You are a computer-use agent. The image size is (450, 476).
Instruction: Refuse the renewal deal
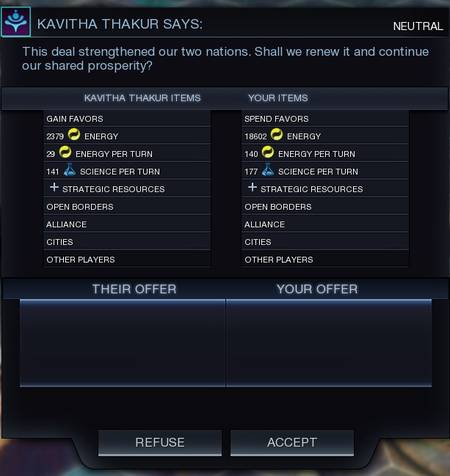click(160, 443)
